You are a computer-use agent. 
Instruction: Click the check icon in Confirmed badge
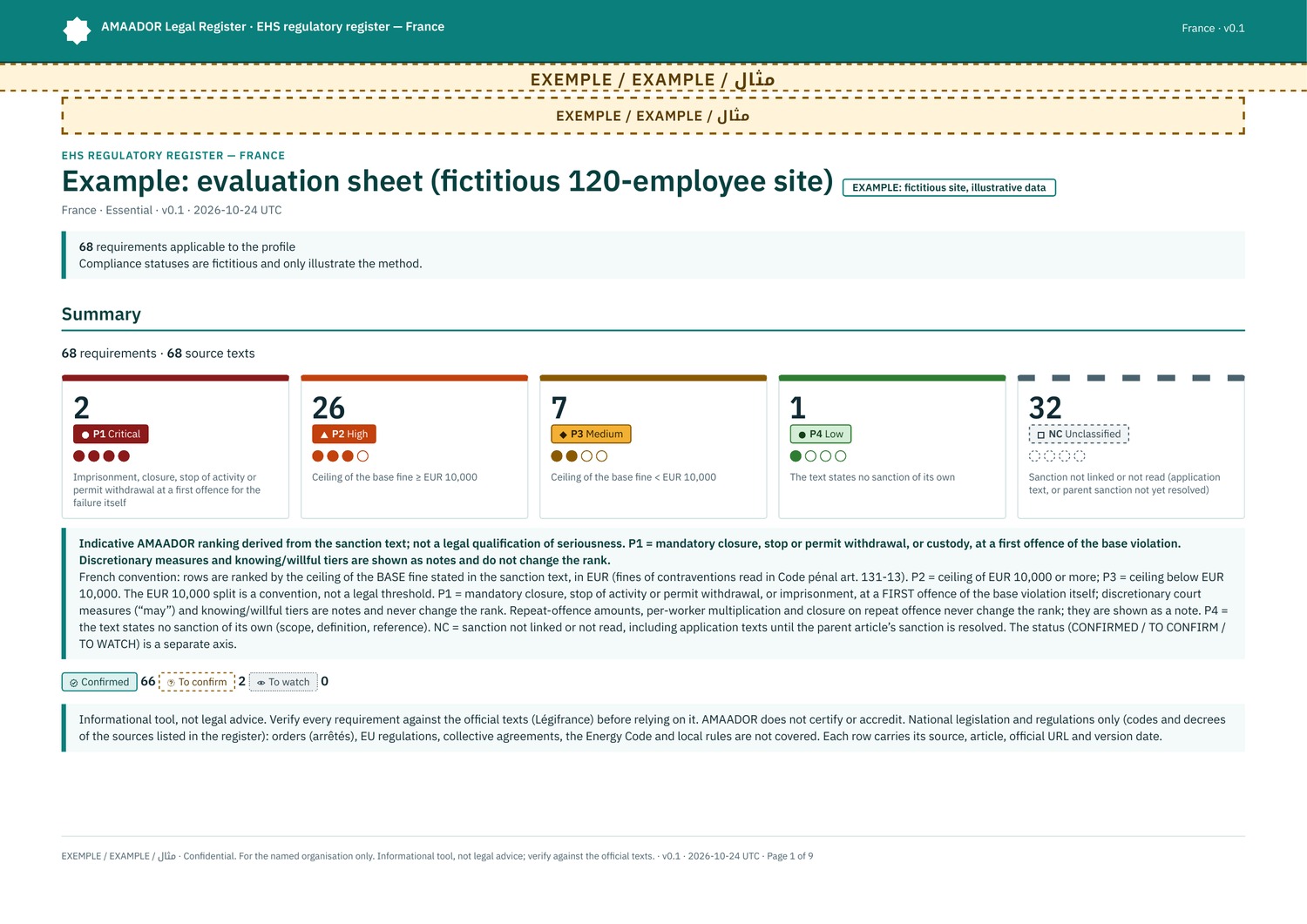click(x=74, y=683)
